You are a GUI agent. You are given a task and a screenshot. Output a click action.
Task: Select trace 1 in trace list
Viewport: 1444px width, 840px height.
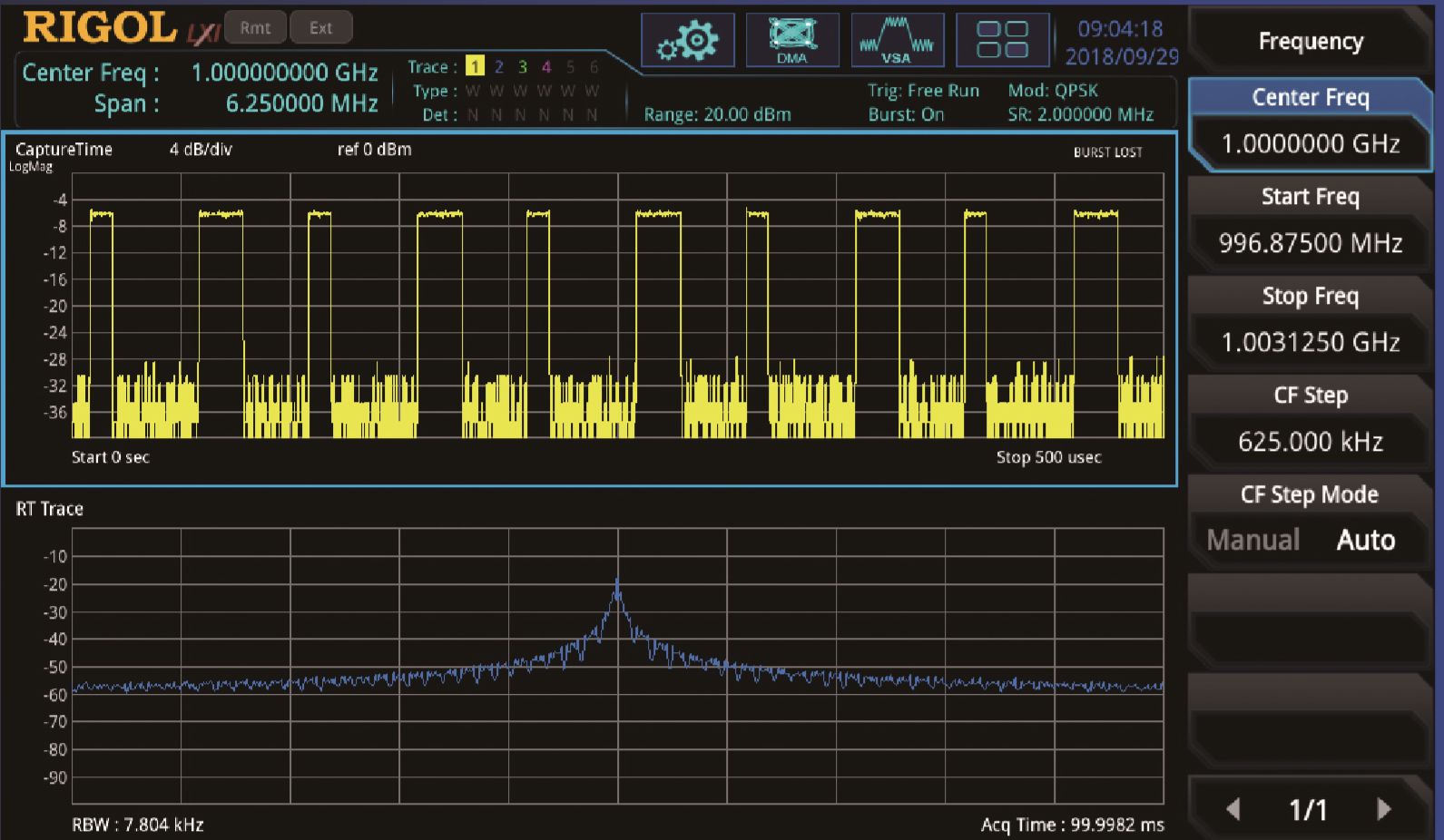tap(475, 66)
